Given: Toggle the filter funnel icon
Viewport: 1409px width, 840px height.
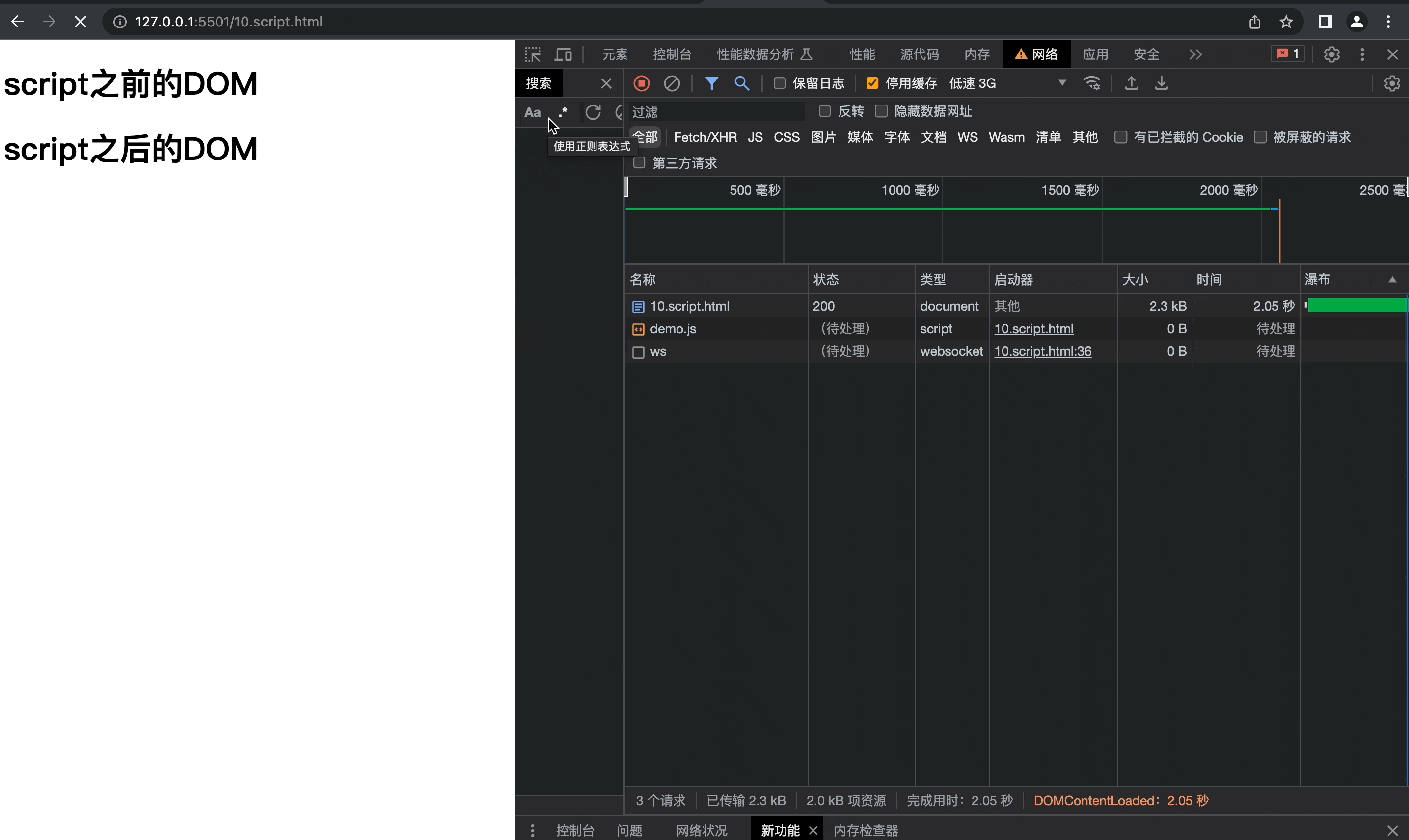Looking at the screenshot, I should click(x=711, y=83).
